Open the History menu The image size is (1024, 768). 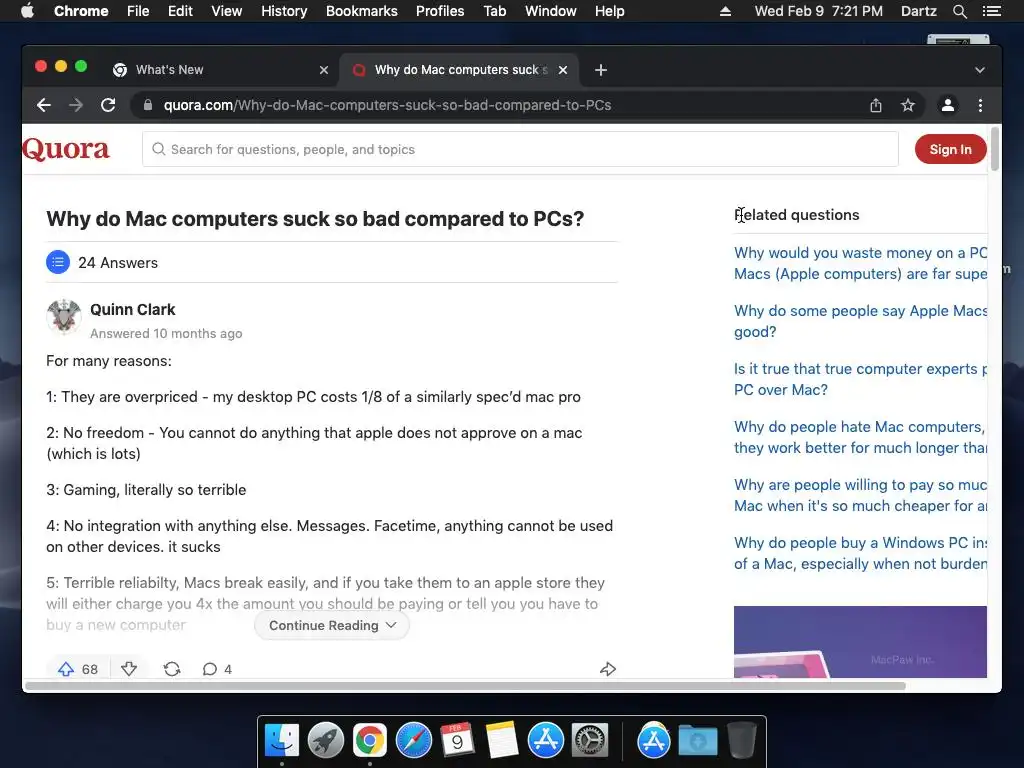pyautogui.click(x=284, y=11)
